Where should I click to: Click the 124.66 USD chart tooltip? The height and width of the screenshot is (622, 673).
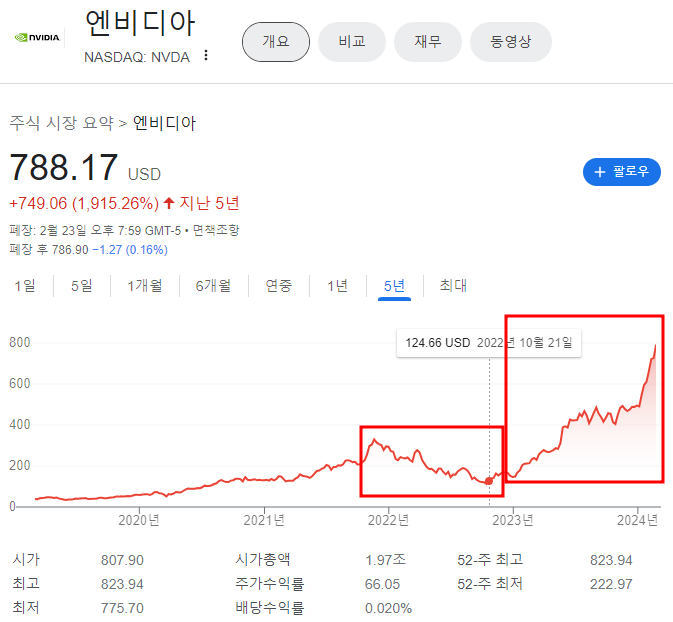489,343
